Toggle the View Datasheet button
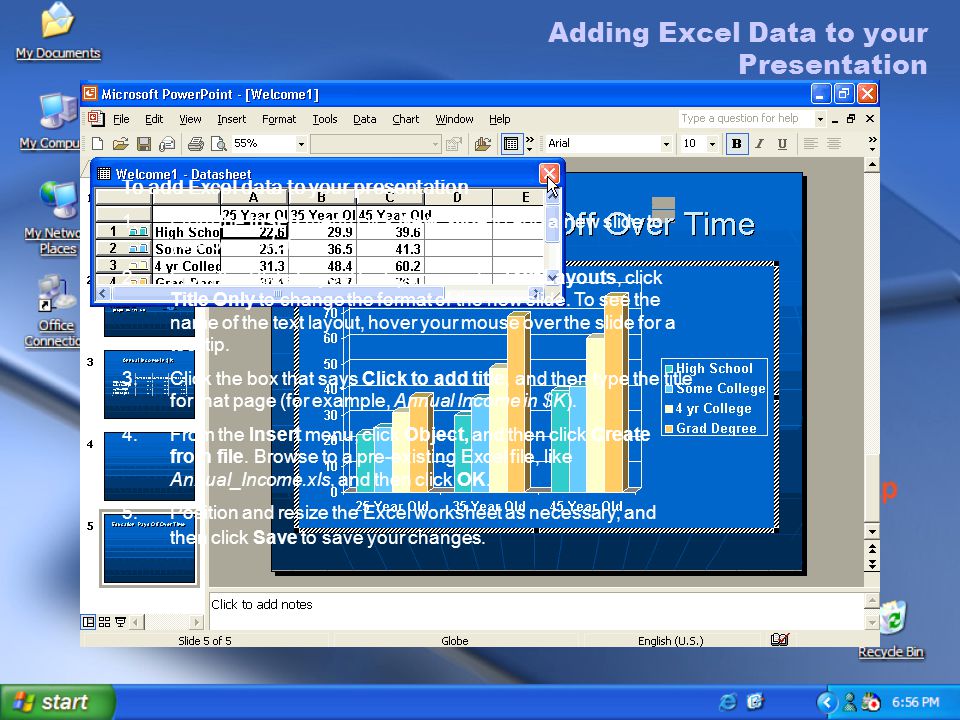Screen dimensions: 960x720 (511, 144)
